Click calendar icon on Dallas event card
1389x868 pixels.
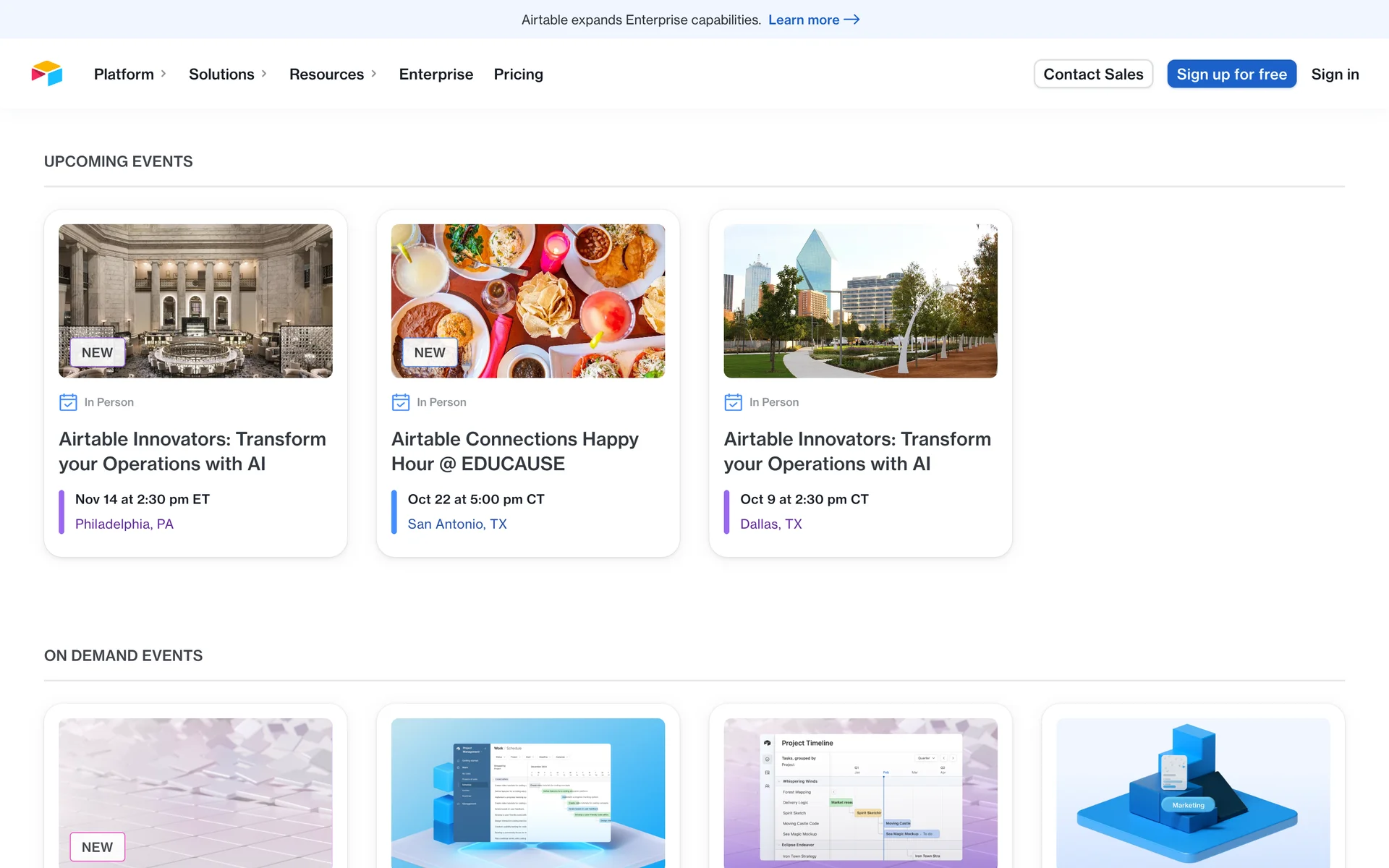733,402
